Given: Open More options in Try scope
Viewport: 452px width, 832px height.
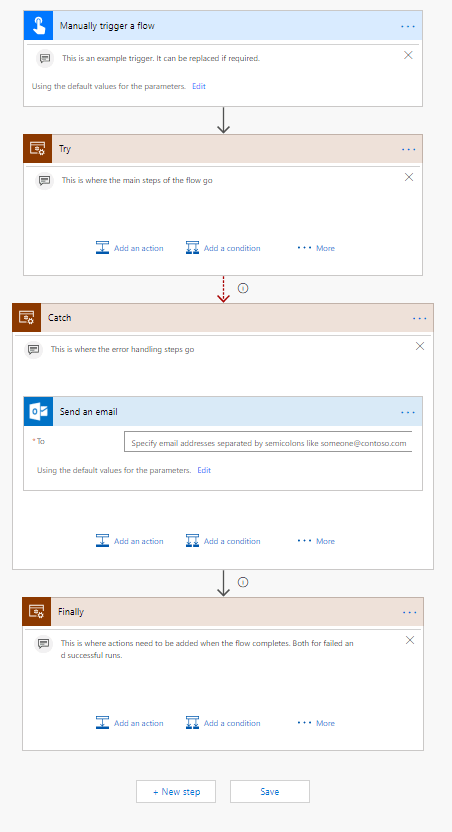Looking at the screenshot, I should (x=316, y=248).
